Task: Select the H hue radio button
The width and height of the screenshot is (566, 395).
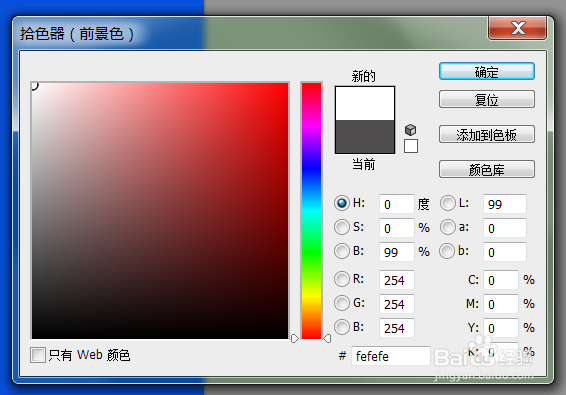Action: point(341,203)
